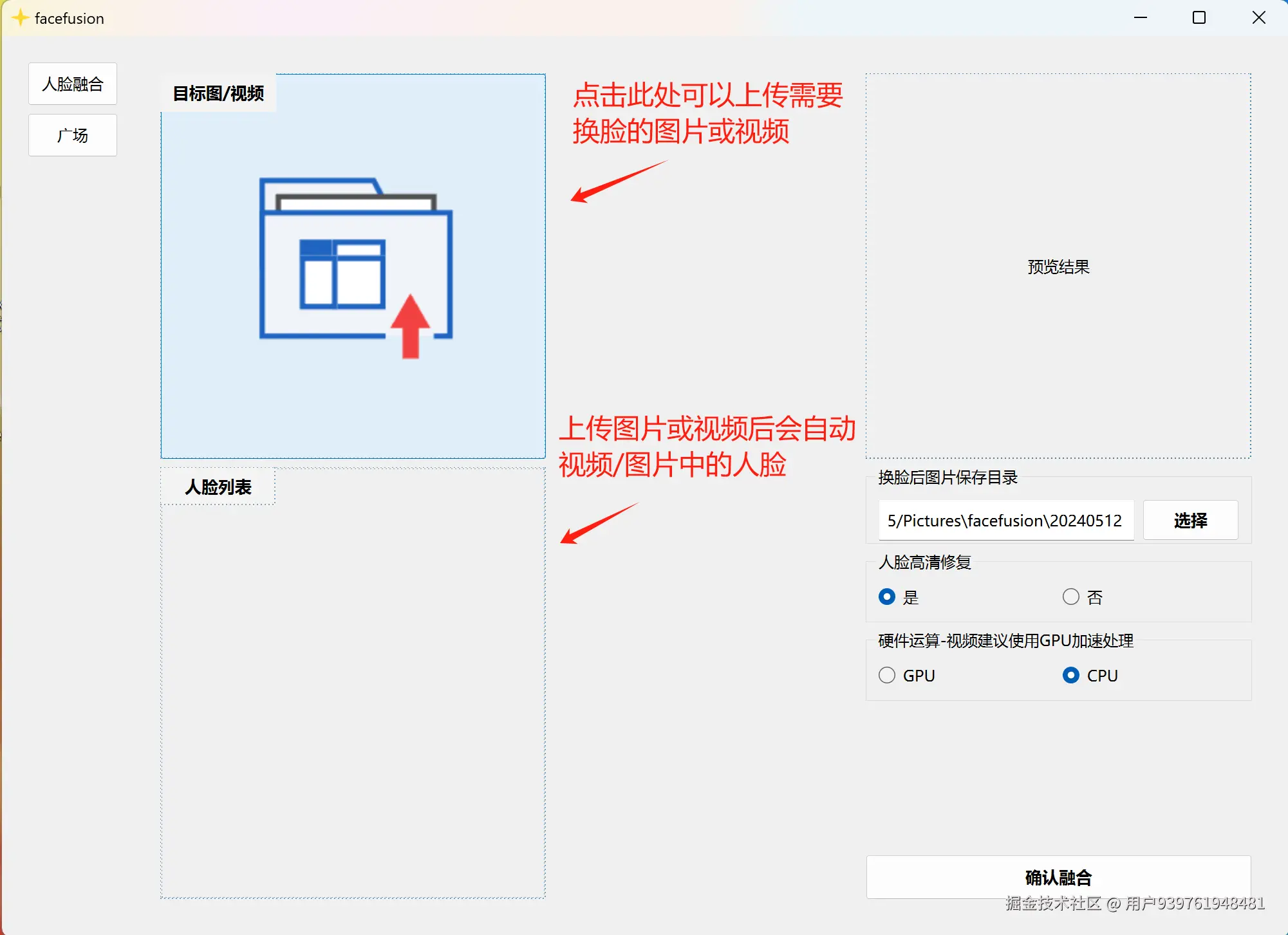This screenshot has width=1288, height=935.
Task: Switch to the 广场 tab
Action: click(73, 136)
